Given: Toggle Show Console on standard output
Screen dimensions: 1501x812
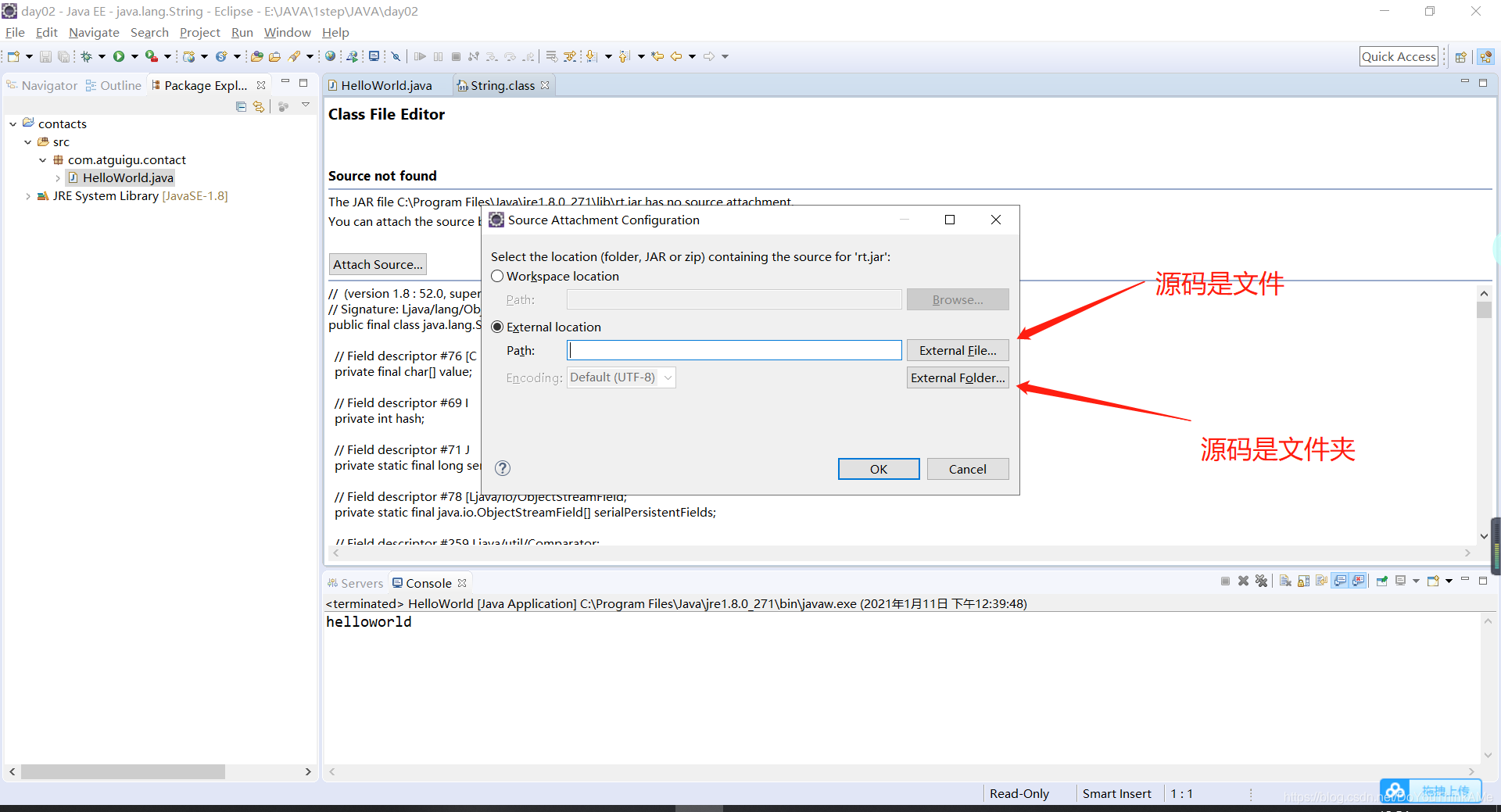Looking at the screenshot, I should (x=1340, y=581).
